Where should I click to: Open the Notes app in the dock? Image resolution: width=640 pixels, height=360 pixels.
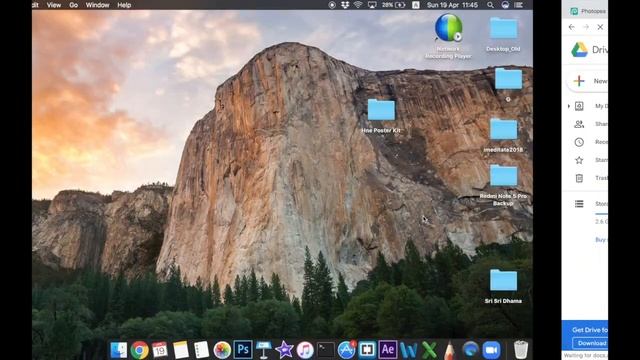pos(181,350)
